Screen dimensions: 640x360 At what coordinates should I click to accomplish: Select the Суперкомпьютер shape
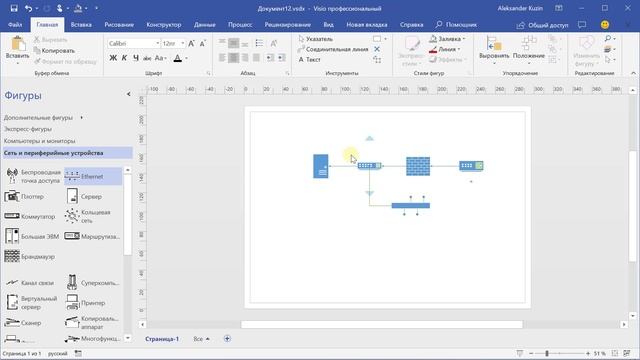93,282
